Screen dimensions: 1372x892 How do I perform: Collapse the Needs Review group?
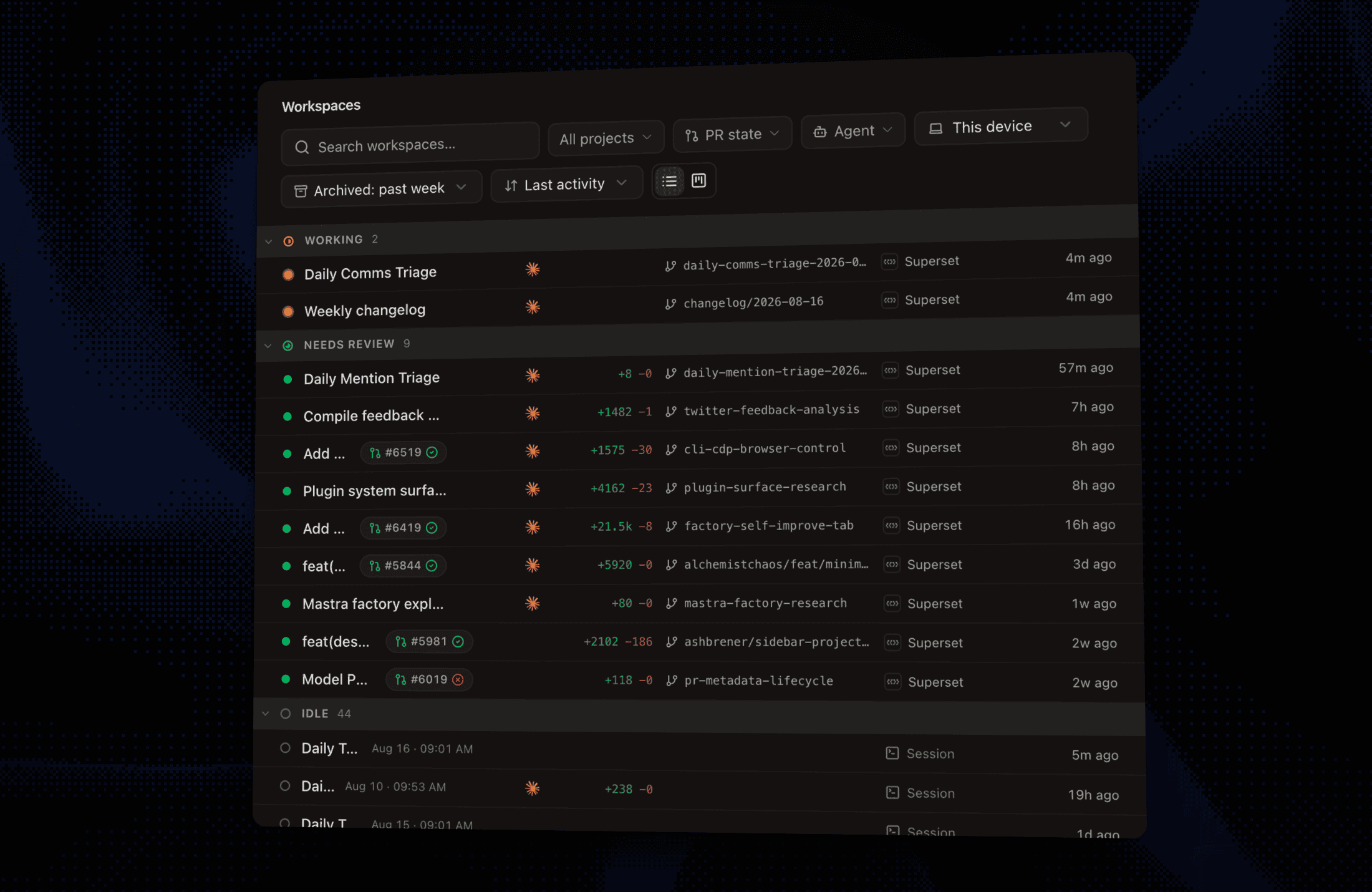tap(268, 346)
